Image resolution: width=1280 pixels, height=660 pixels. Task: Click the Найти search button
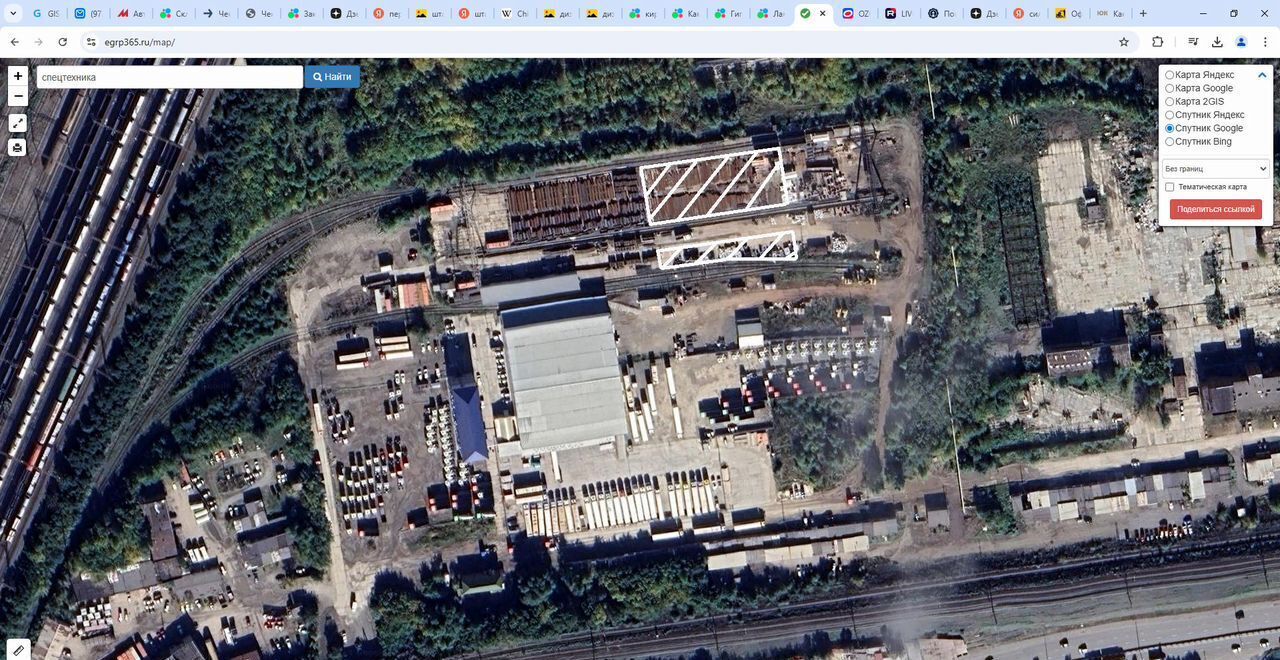tap(332, 77)
